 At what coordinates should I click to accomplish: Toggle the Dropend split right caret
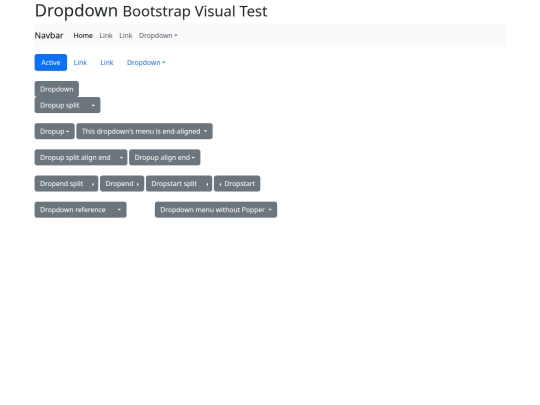click(93, 184)
